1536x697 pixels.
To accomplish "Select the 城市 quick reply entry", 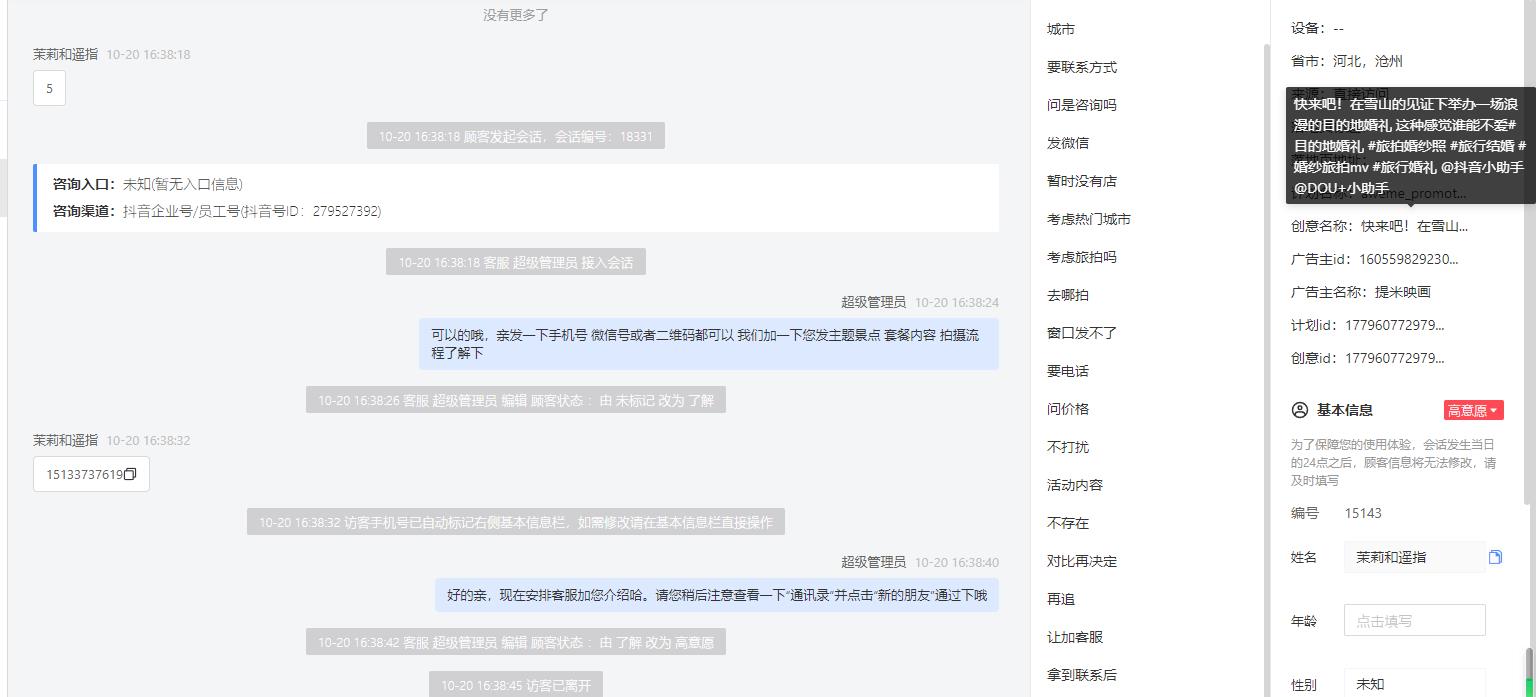I will pos(1061,29).
